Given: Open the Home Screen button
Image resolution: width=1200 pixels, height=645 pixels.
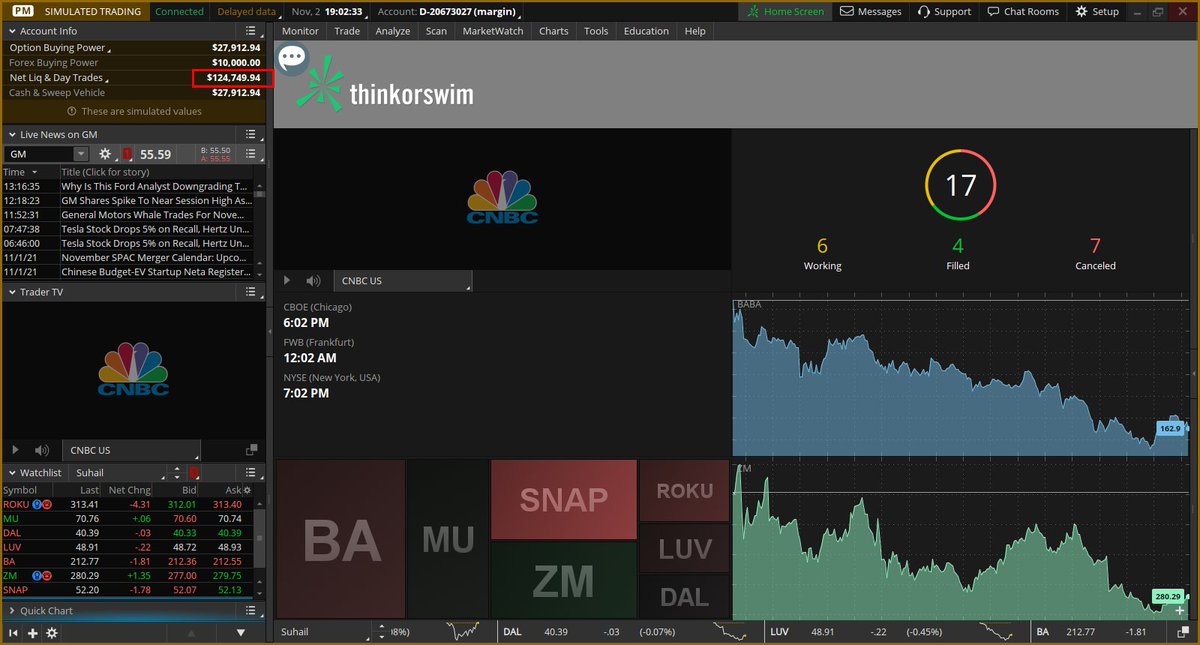Looking at the screenshot, I should (787, 11).
